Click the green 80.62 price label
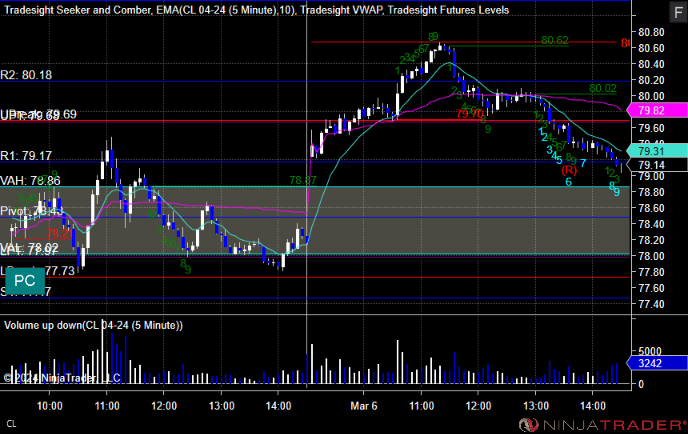Image resolution: width=688 pixels, height=434 pixels. (x=555, y=40)
